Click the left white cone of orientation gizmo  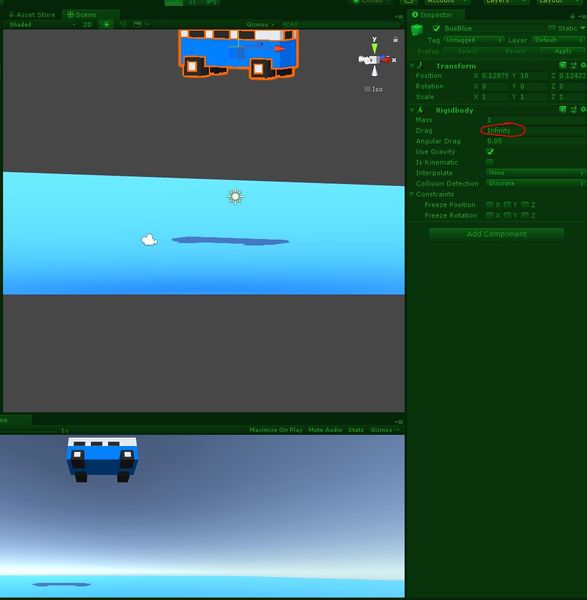(x=363, y=60)
